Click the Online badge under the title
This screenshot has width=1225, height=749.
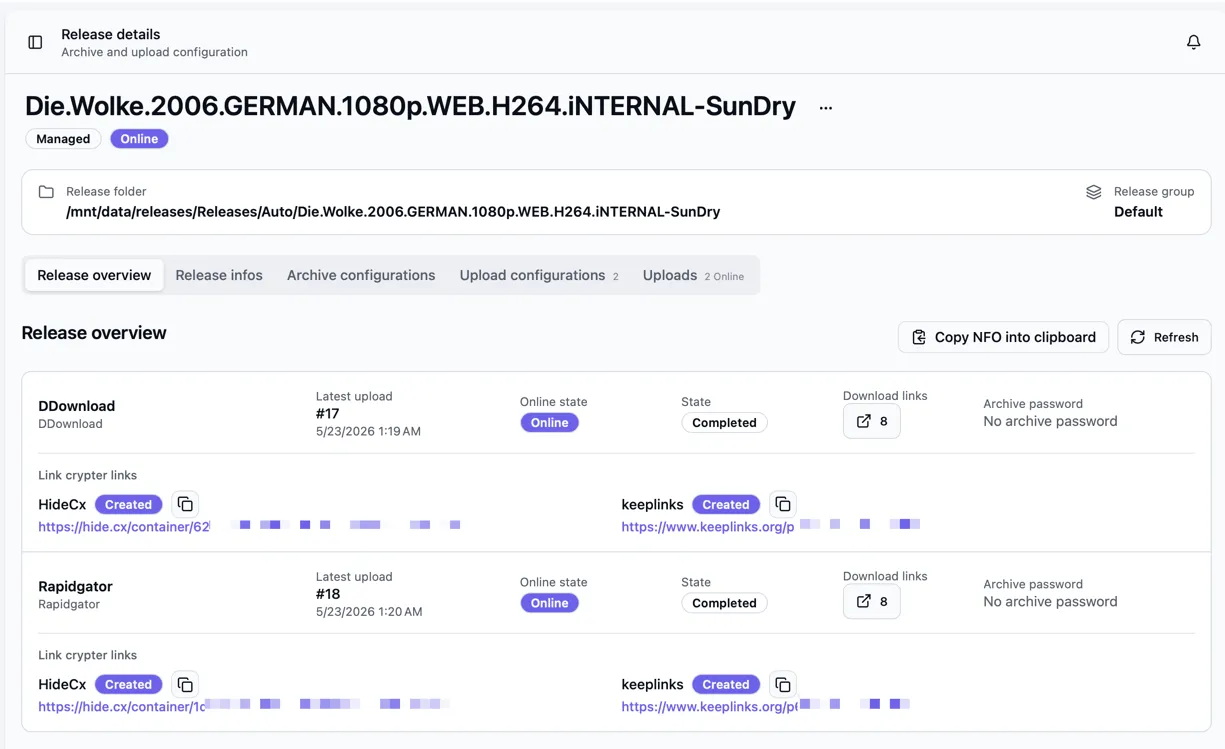pos(139,139)
